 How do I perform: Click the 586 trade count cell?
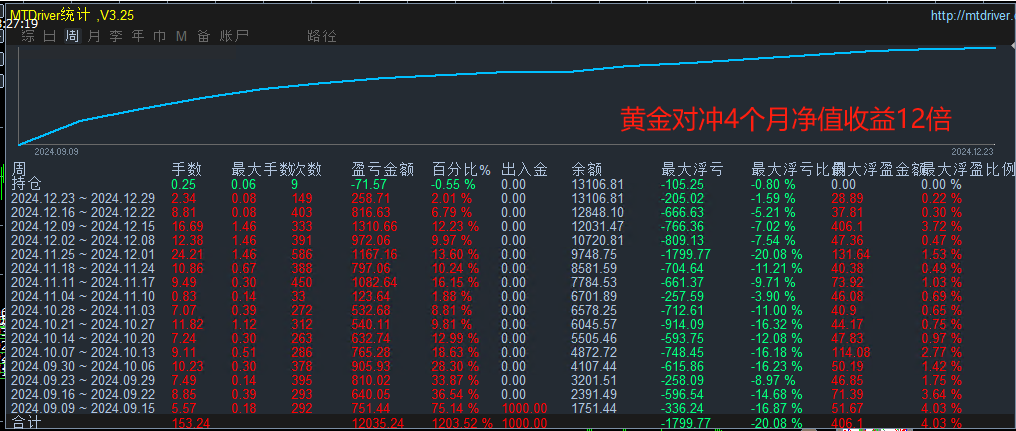point(302,254)
